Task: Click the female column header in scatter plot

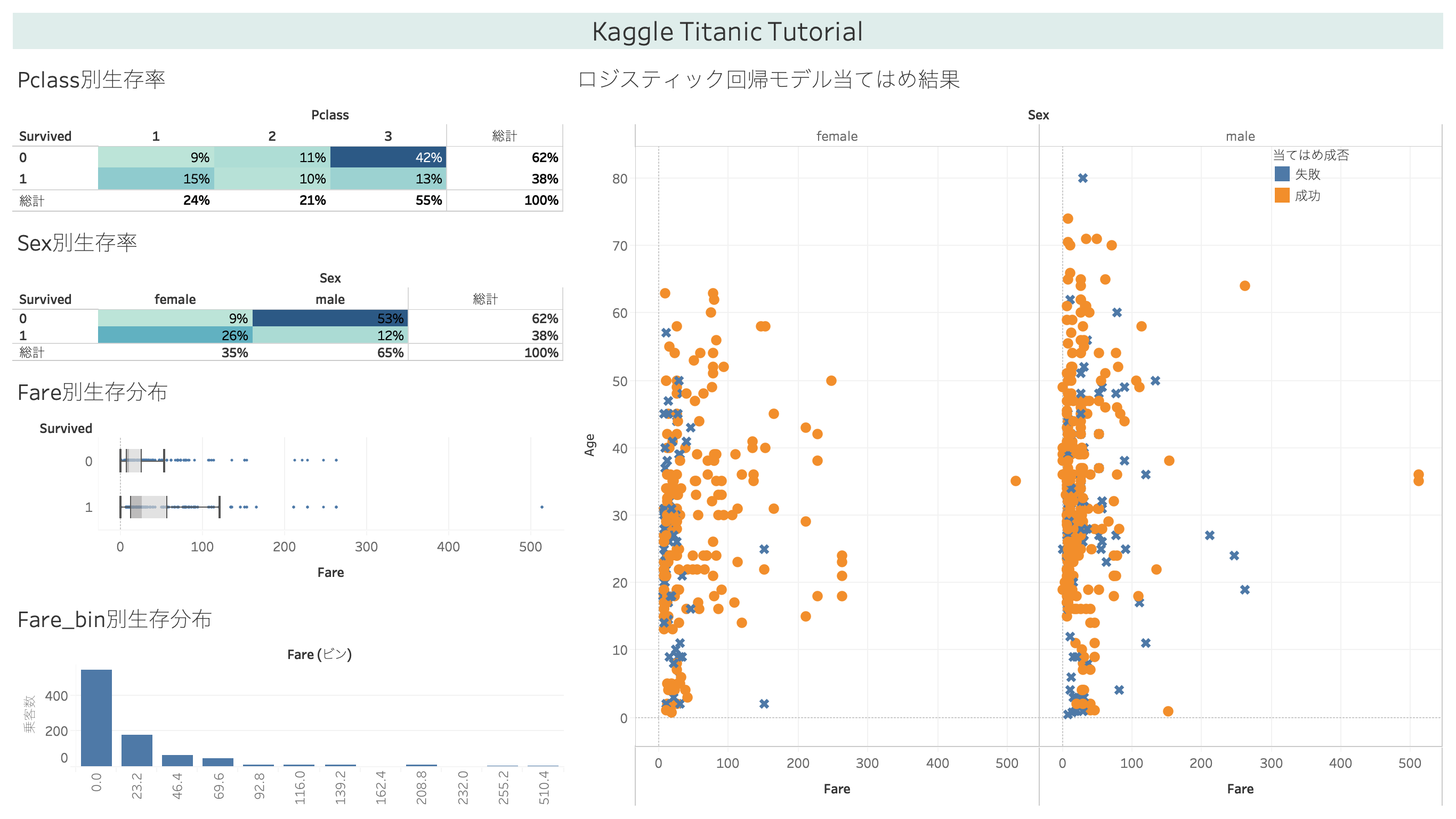Action: tap(837, 136)
